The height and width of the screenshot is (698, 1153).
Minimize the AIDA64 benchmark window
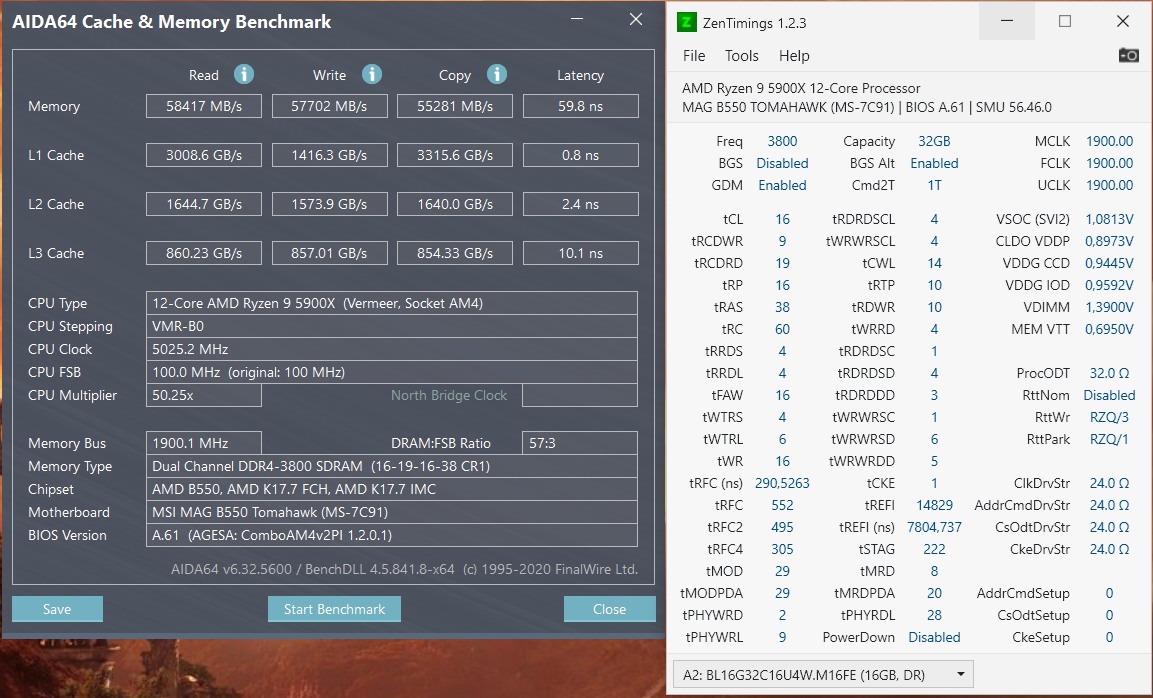[579, 20]
